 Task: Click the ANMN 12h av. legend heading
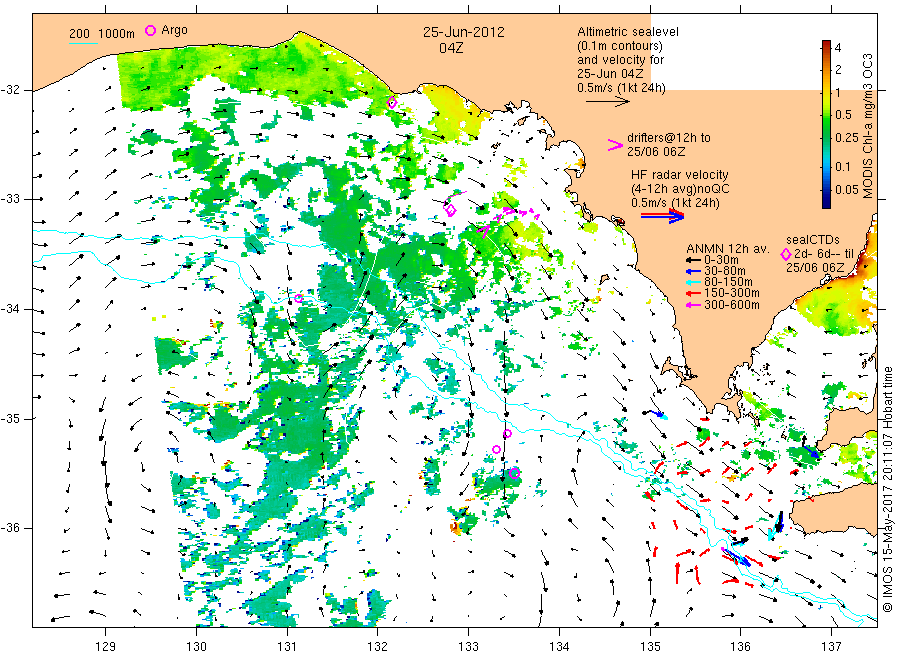728,249
